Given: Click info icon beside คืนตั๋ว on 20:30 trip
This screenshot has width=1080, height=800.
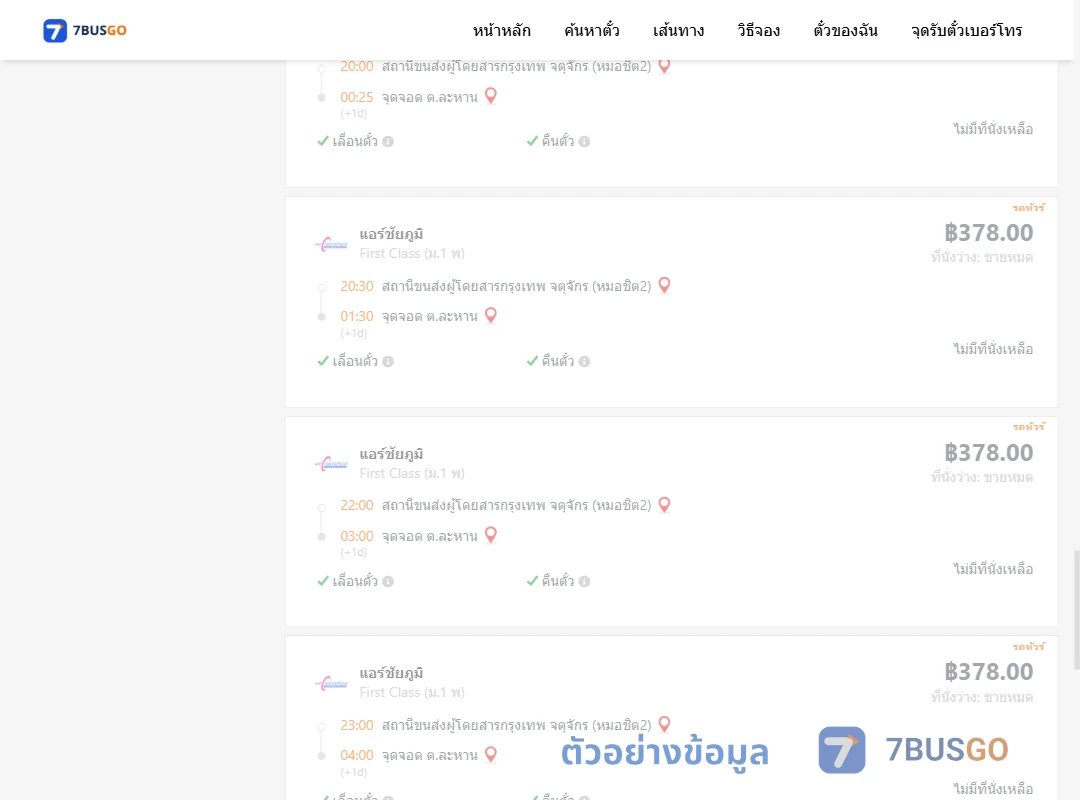Looking at the screenshot, I should (584, 361).
